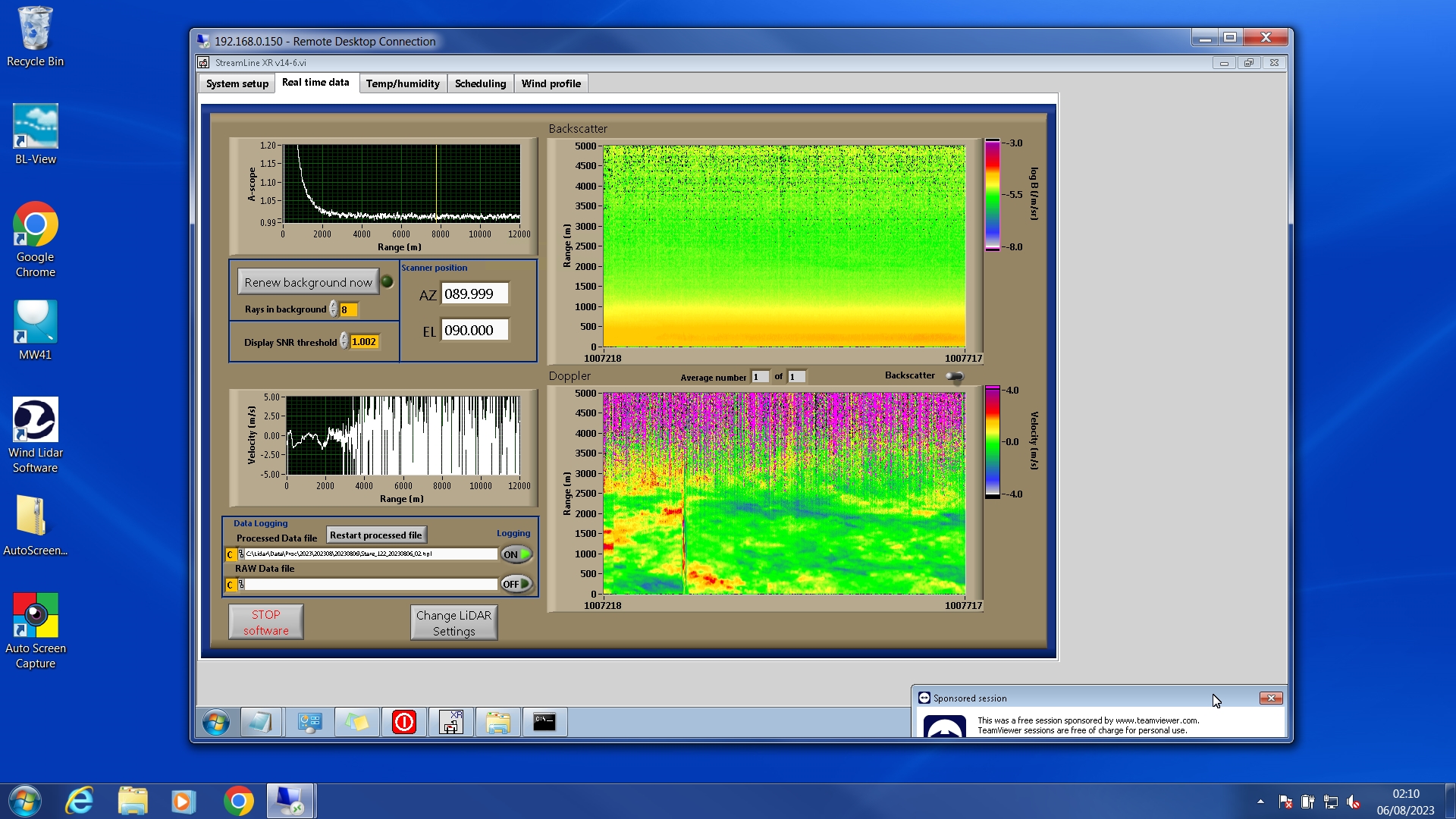Viewport: 1456px width, 819px height.
Task: Open Notepad from the remote taskbar
Action: point(261,723)
